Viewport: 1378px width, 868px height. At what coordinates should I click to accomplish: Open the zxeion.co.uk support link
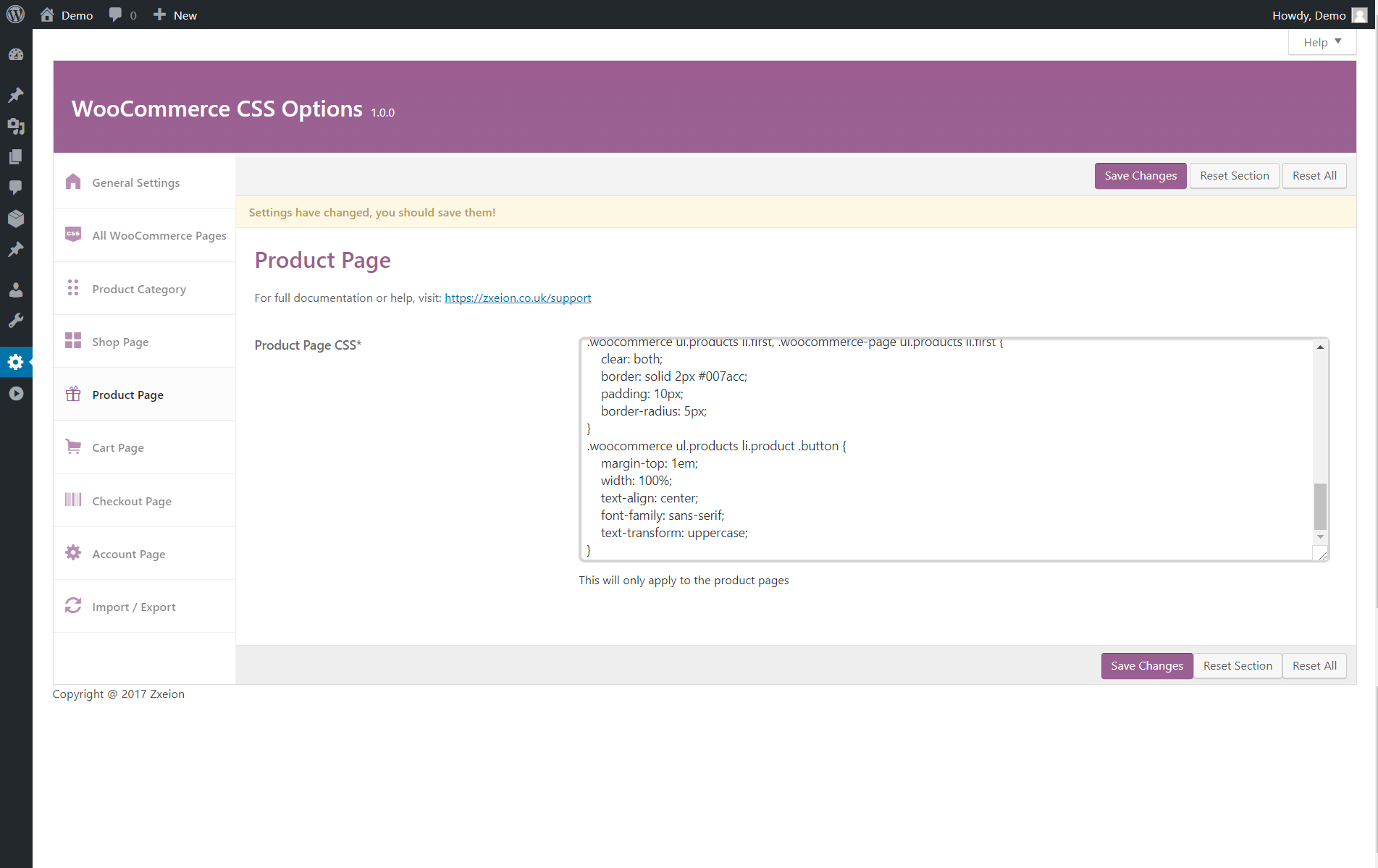click(x=517, y=298)
